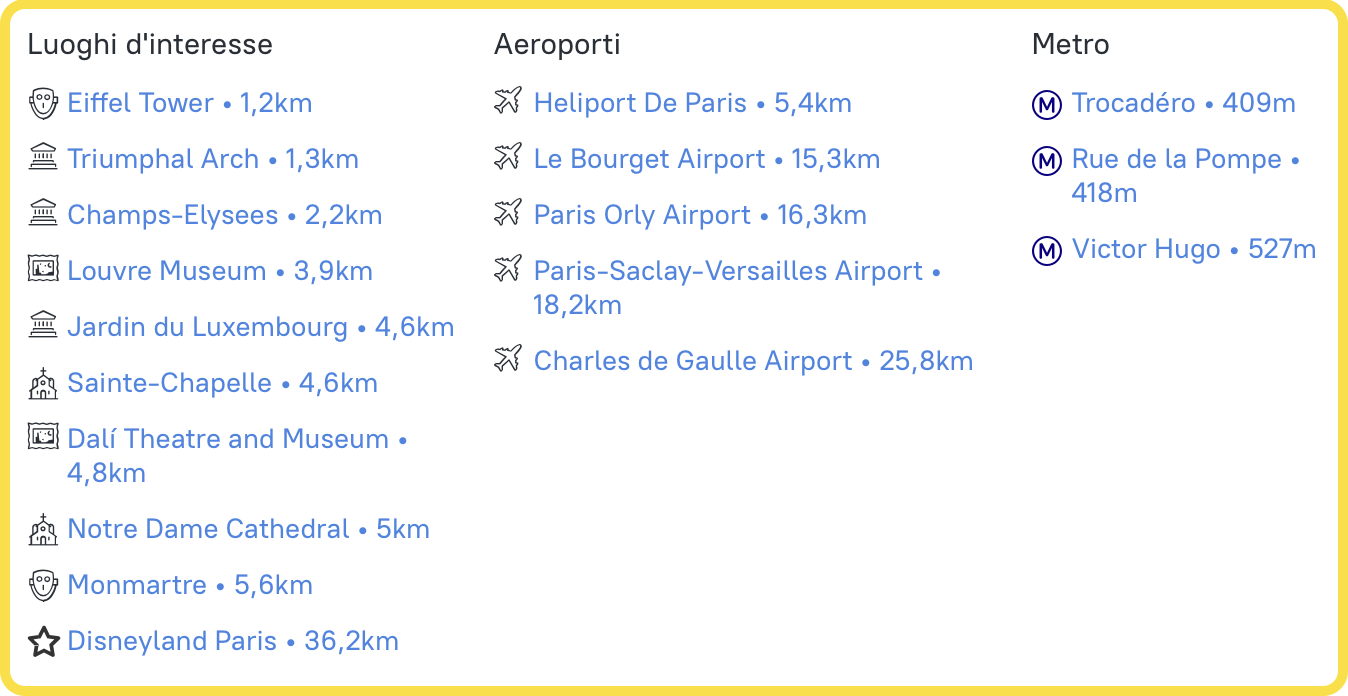This screenshot has width=1348, height=696.
Task: Click the metro M icon beside Trocadéro
Action: (x=1046, y=104)
